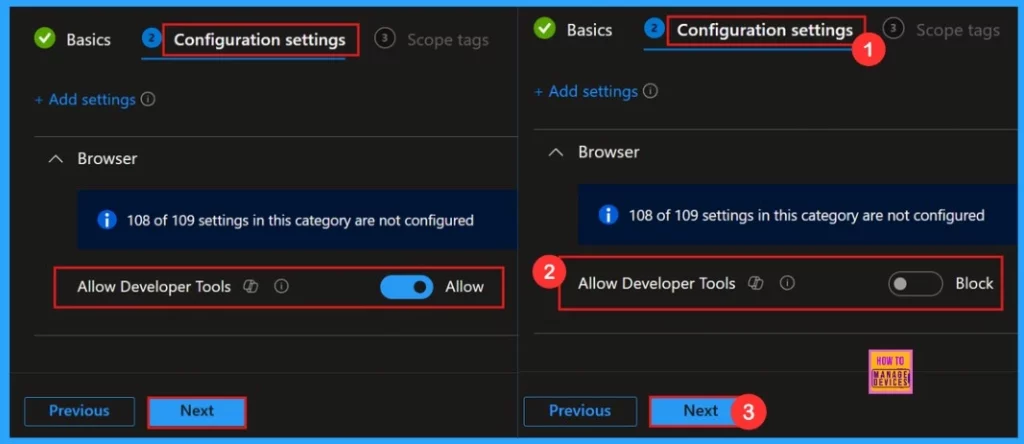Click the Previous button in left panel
Screen dimensions: 1024x444
pyautogui.click(x=79, y=411)
